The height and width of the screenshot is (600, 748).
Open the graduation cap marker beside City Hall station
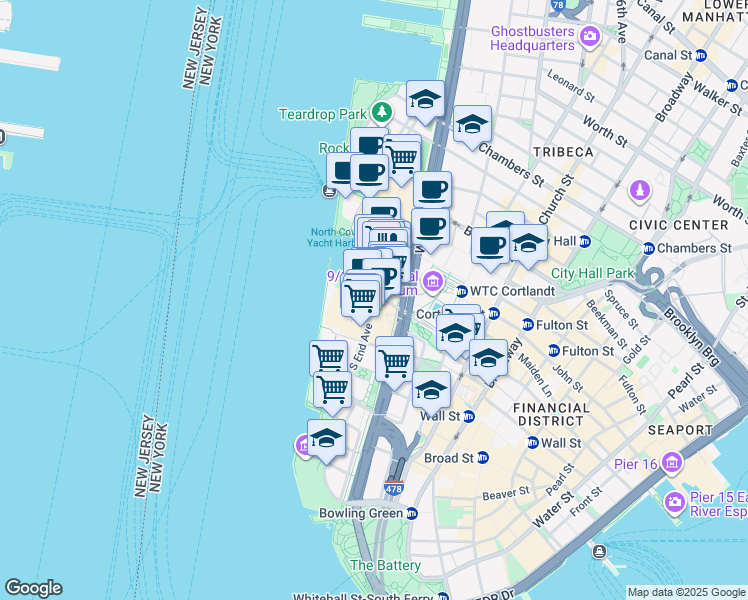point(528,245)
